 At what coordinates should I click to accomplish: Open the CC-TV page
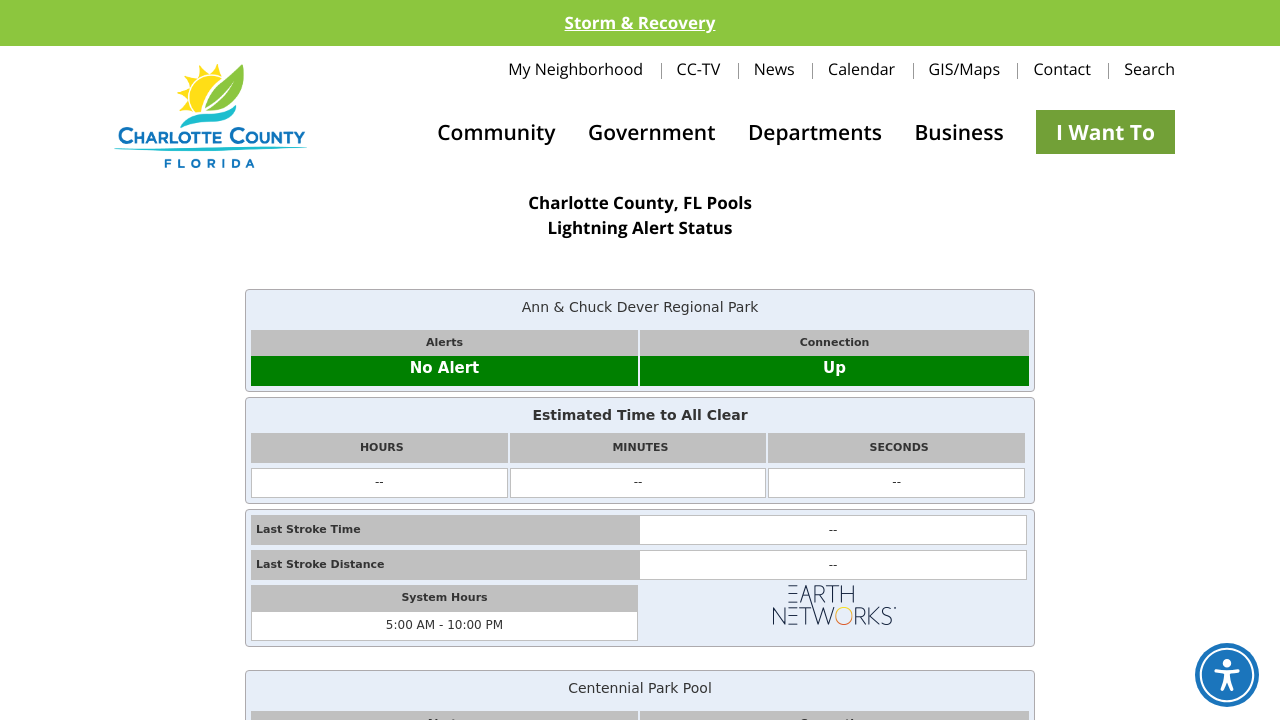coord(698,69)
